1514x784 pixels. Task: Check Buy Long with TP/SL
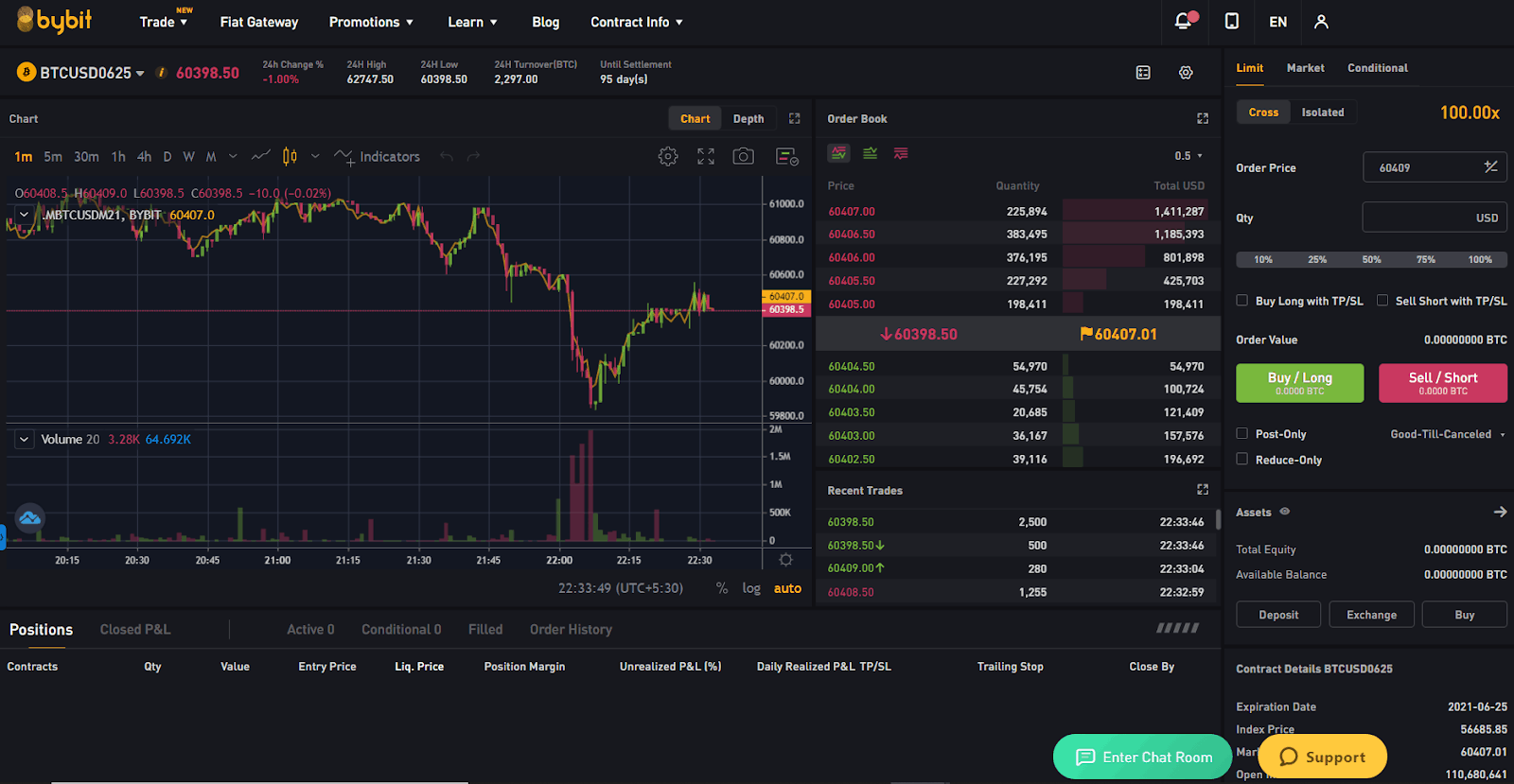[x=1242, y=301]
